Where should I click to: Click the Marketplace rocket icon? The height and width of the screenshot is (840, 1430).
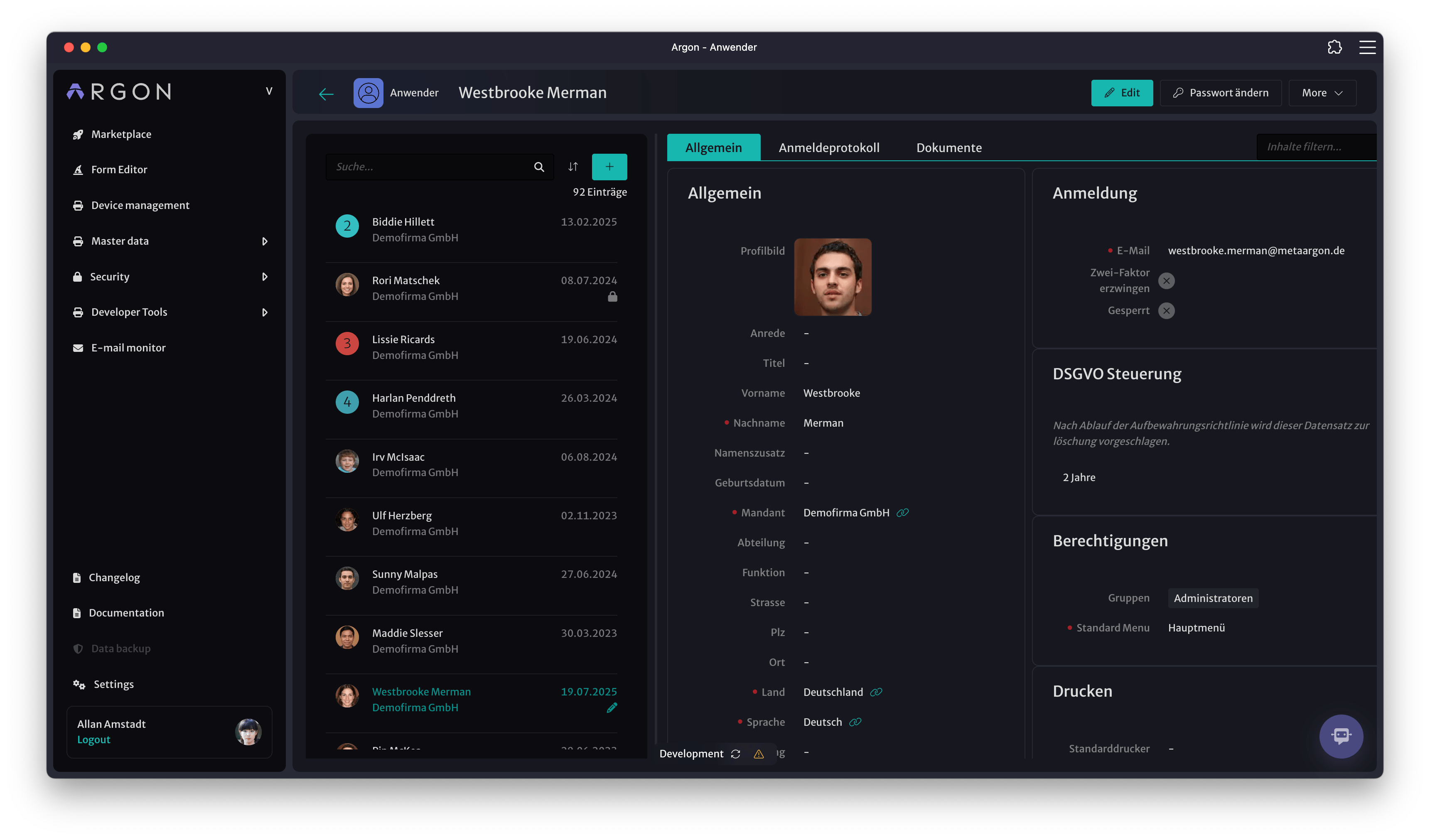[x=78, y=135]
